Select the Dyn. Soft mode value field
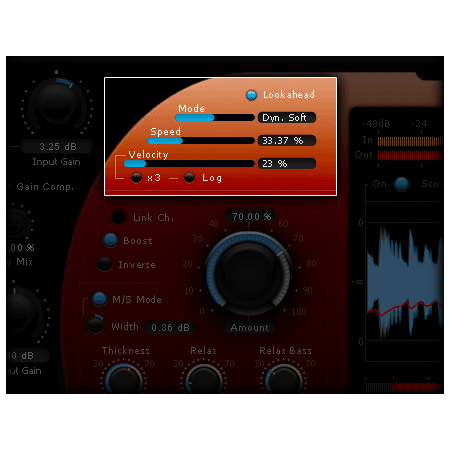 coord(287,117)
